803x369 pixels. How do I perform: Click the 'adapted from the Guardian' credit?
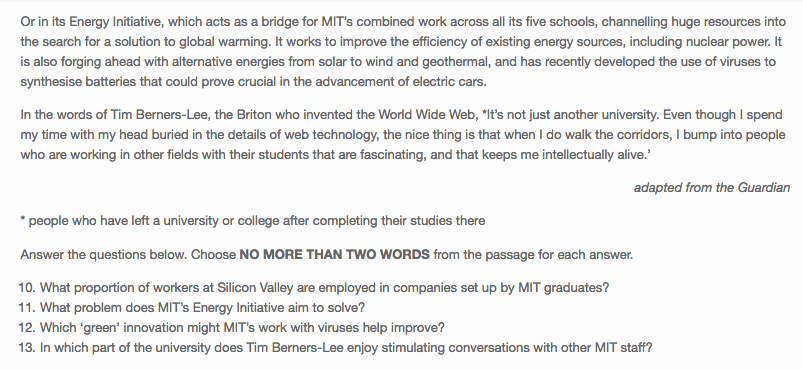click(x=712, y=188)
